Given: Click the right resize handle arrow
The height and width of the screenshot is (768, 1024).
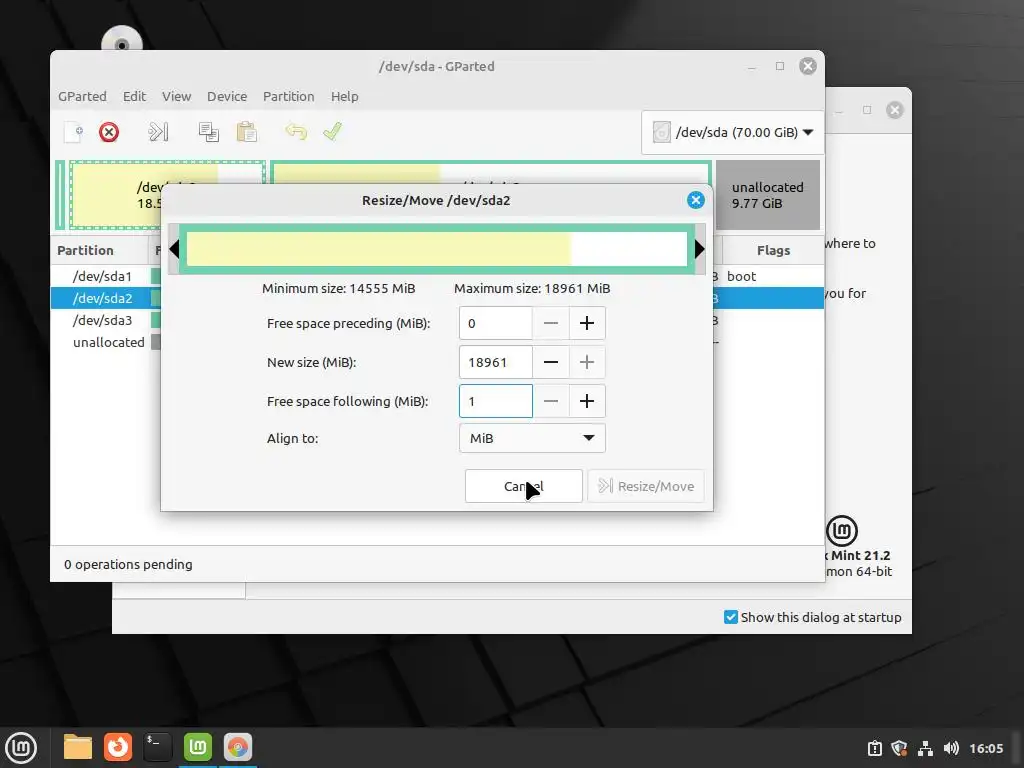Looking at the screenshot, I should coord(699,249).
